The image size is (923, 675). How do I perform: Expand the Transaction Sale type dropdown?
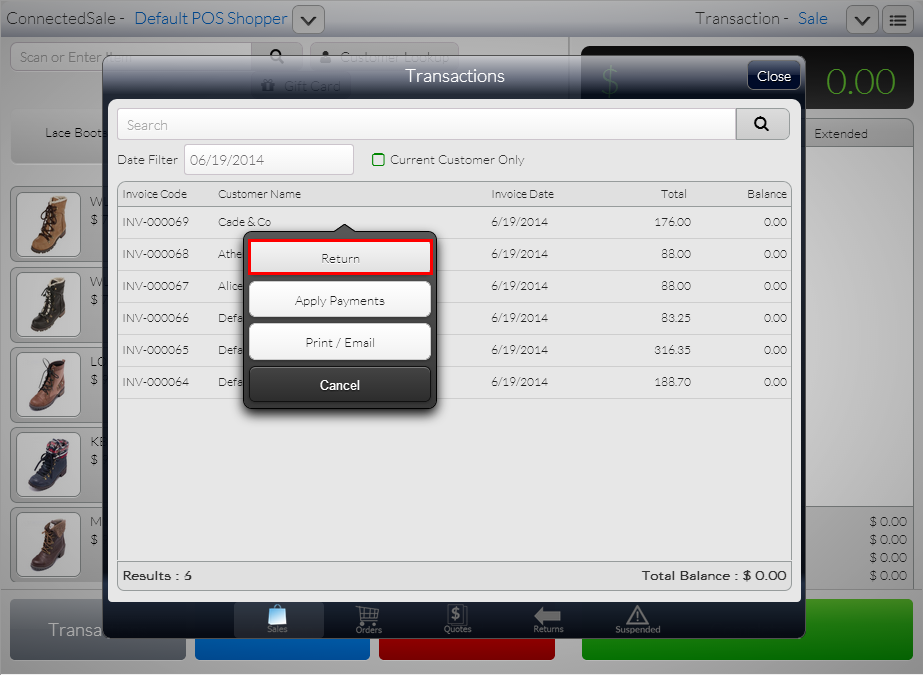862,20
